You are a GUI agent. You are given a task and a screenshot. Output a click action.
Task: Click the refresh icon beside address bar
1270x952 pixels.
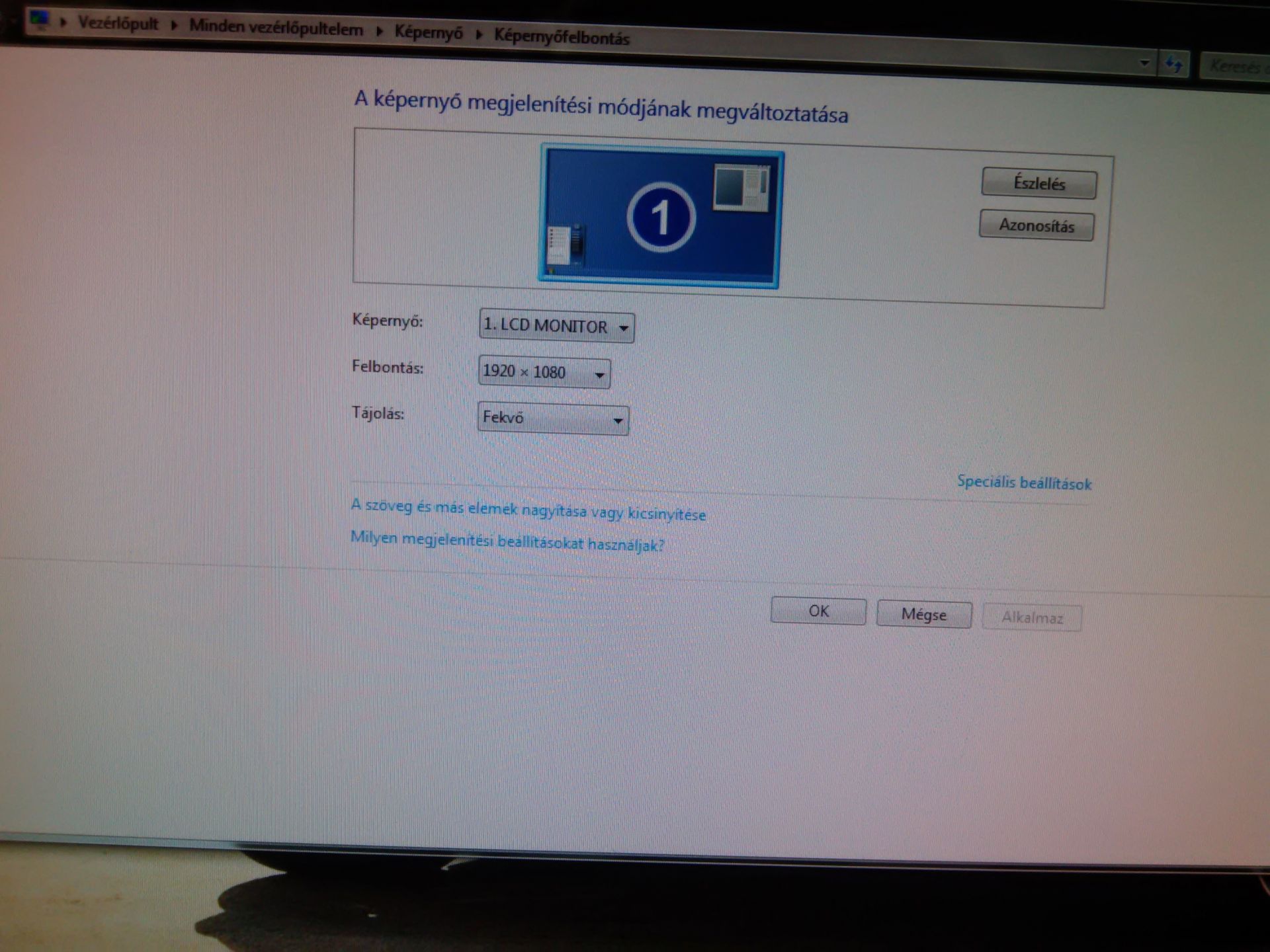[x=1173, y=65]
